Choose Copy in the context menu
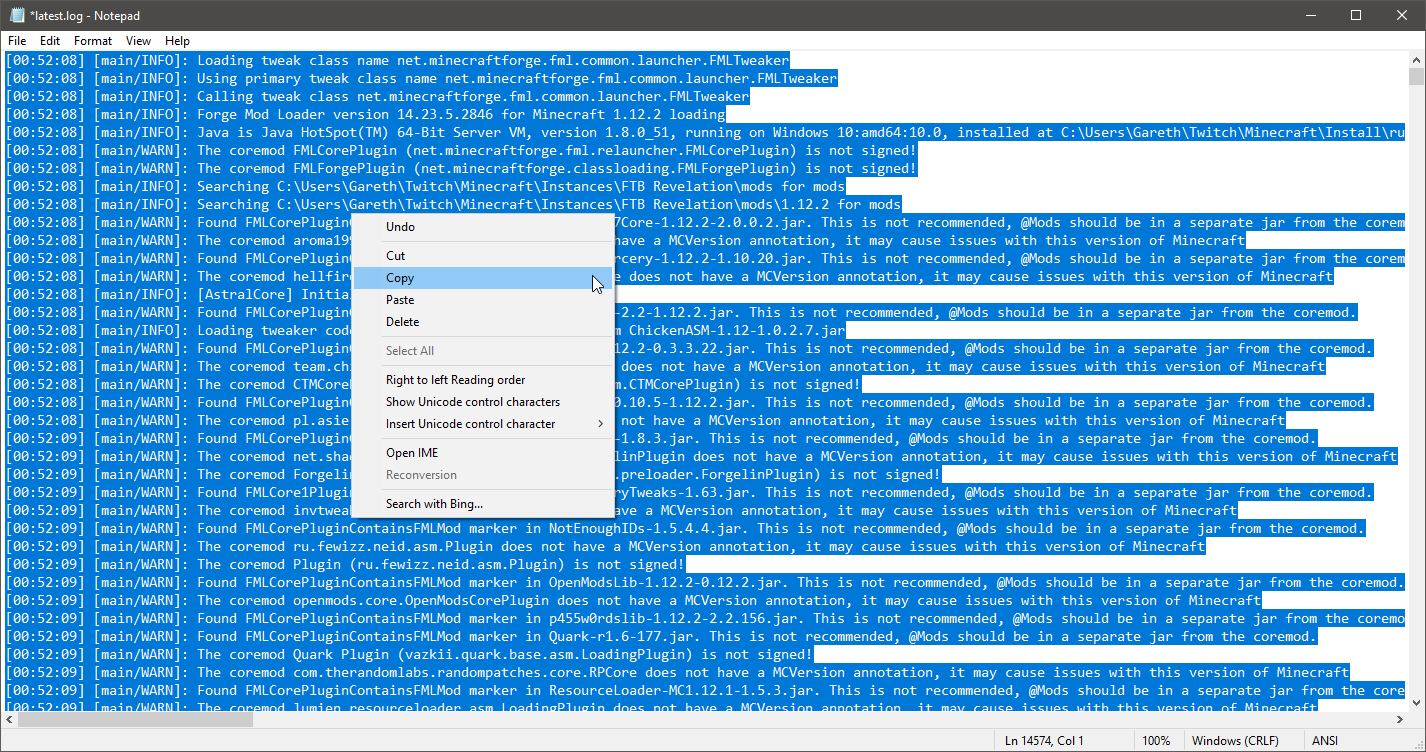1426x752 pixels. pyautogui.click(x=483, y=278)
